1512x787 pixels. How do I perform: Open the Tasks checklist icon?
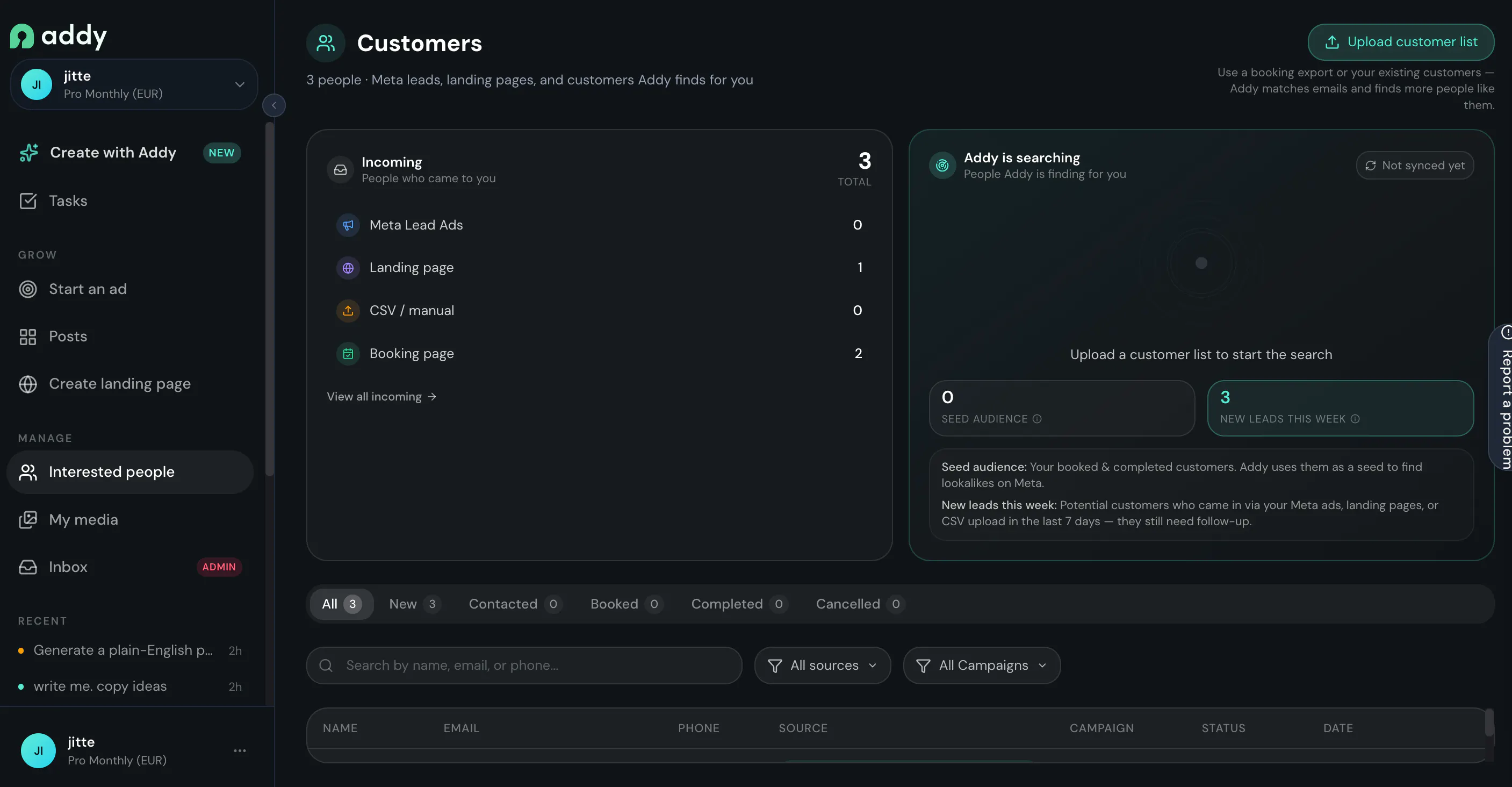27,201
